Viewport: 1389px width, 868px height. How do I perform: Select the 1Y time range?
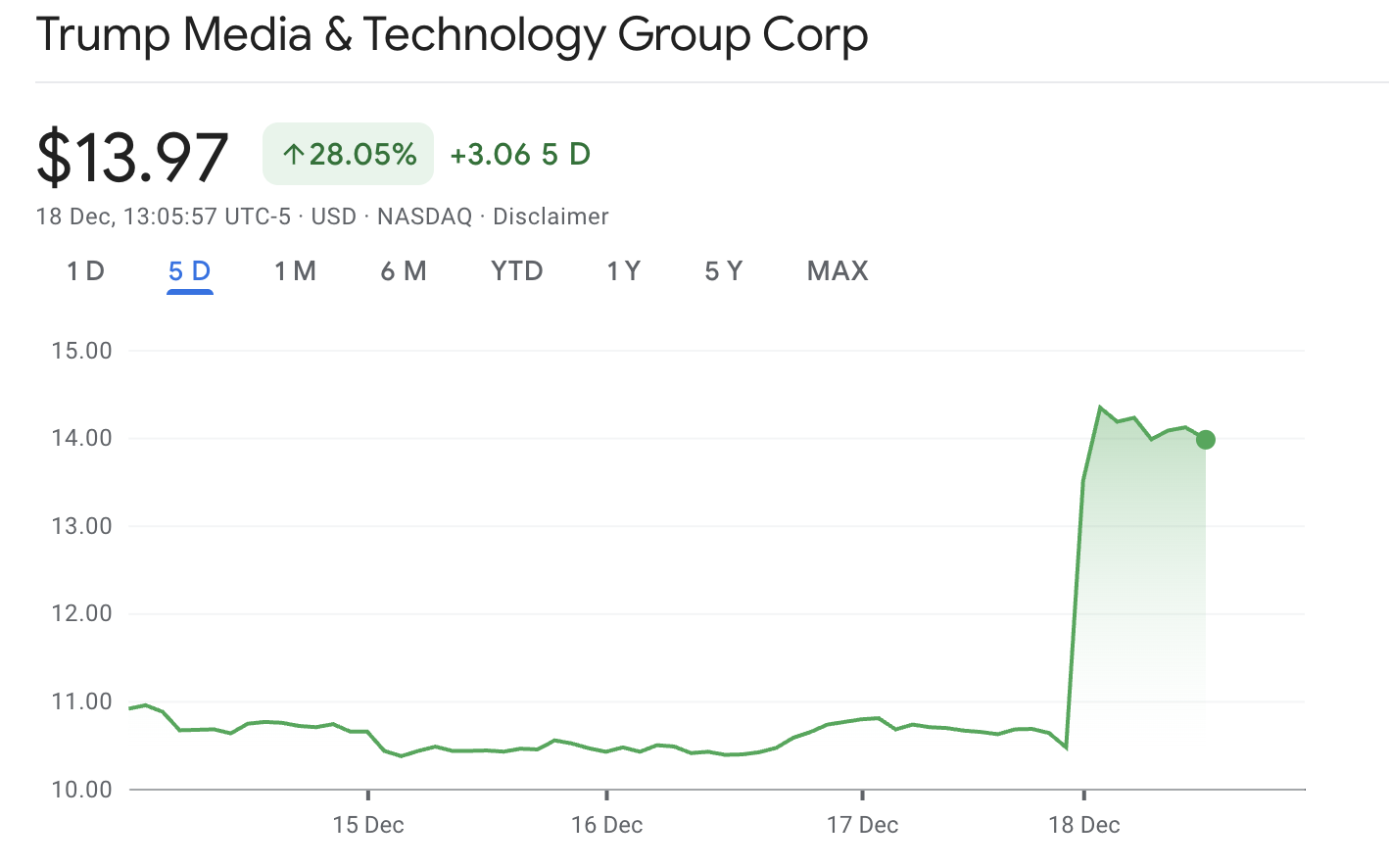pos(624,271)
